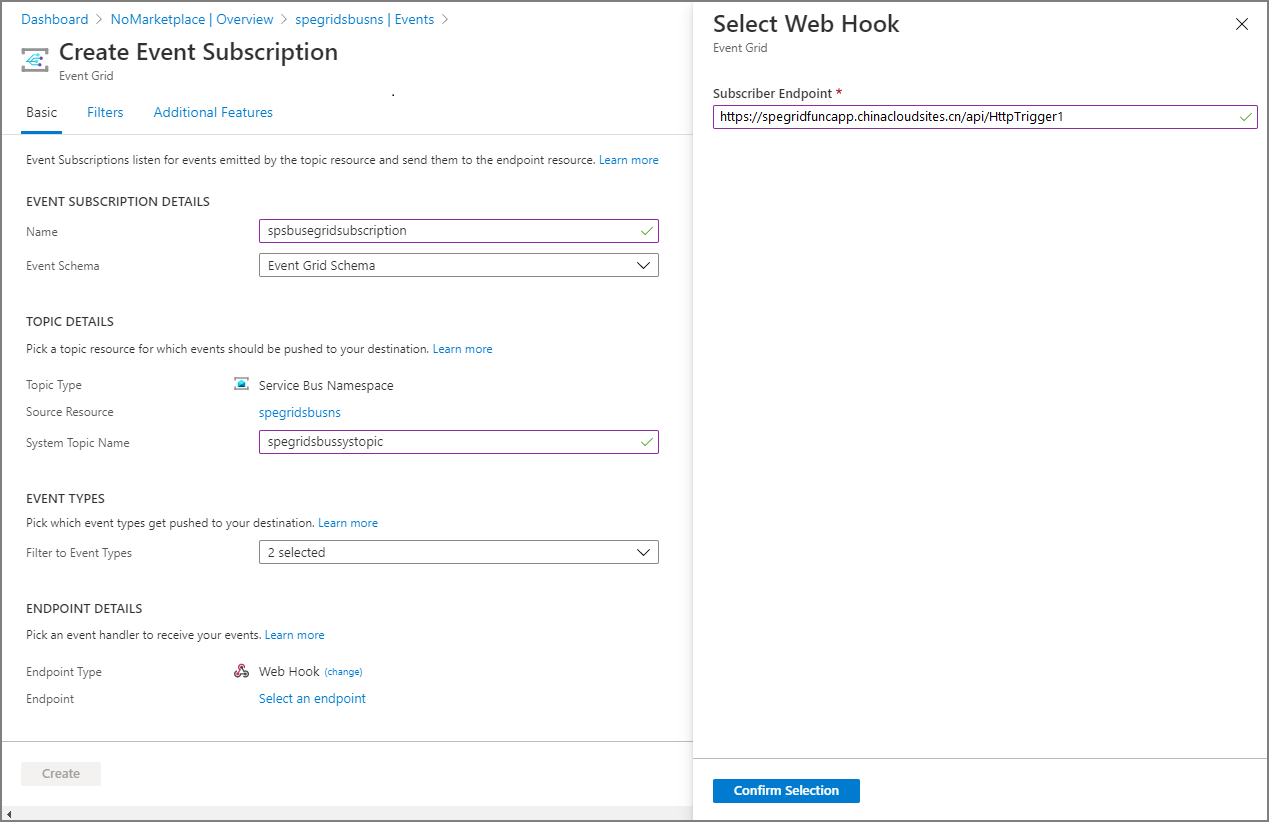Click the Service Bus Namespace icon
The height and width of the screenshot is (822, 1269).
pyautogui.click(x=241, y=385)
